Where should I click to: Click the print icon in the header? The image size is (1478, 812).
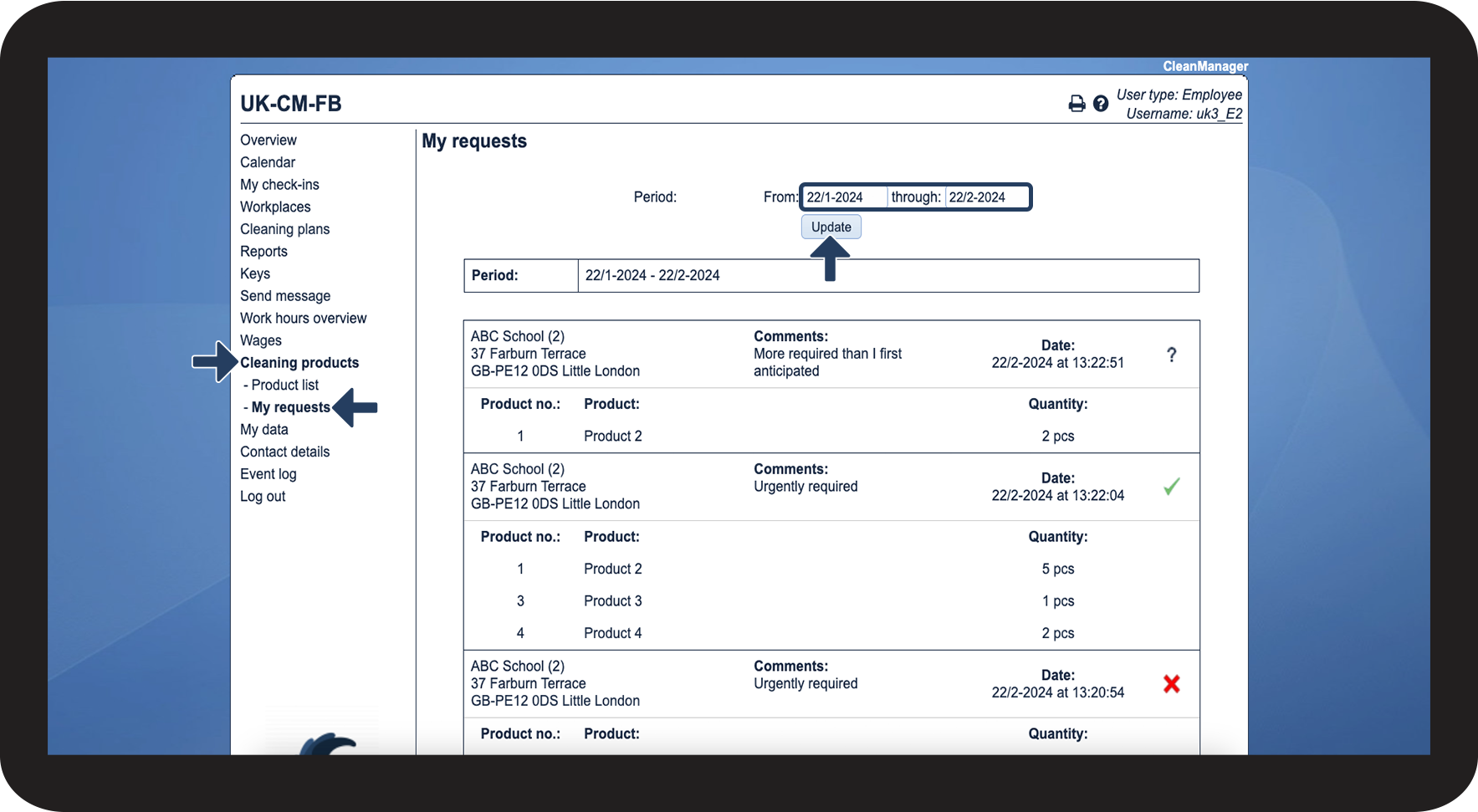coord(1077,104)
